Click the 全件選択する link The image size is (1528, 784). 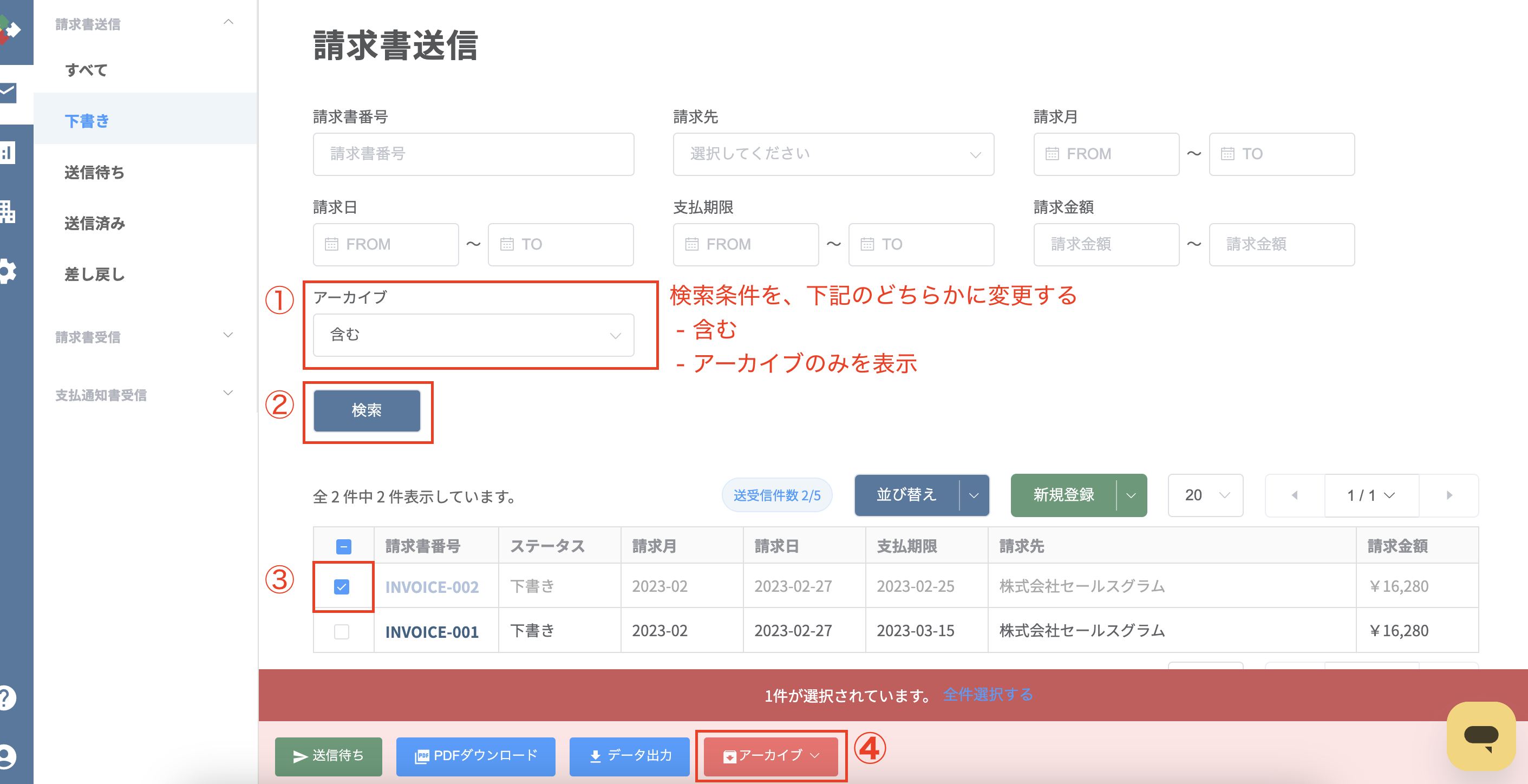tap(988, 695)
